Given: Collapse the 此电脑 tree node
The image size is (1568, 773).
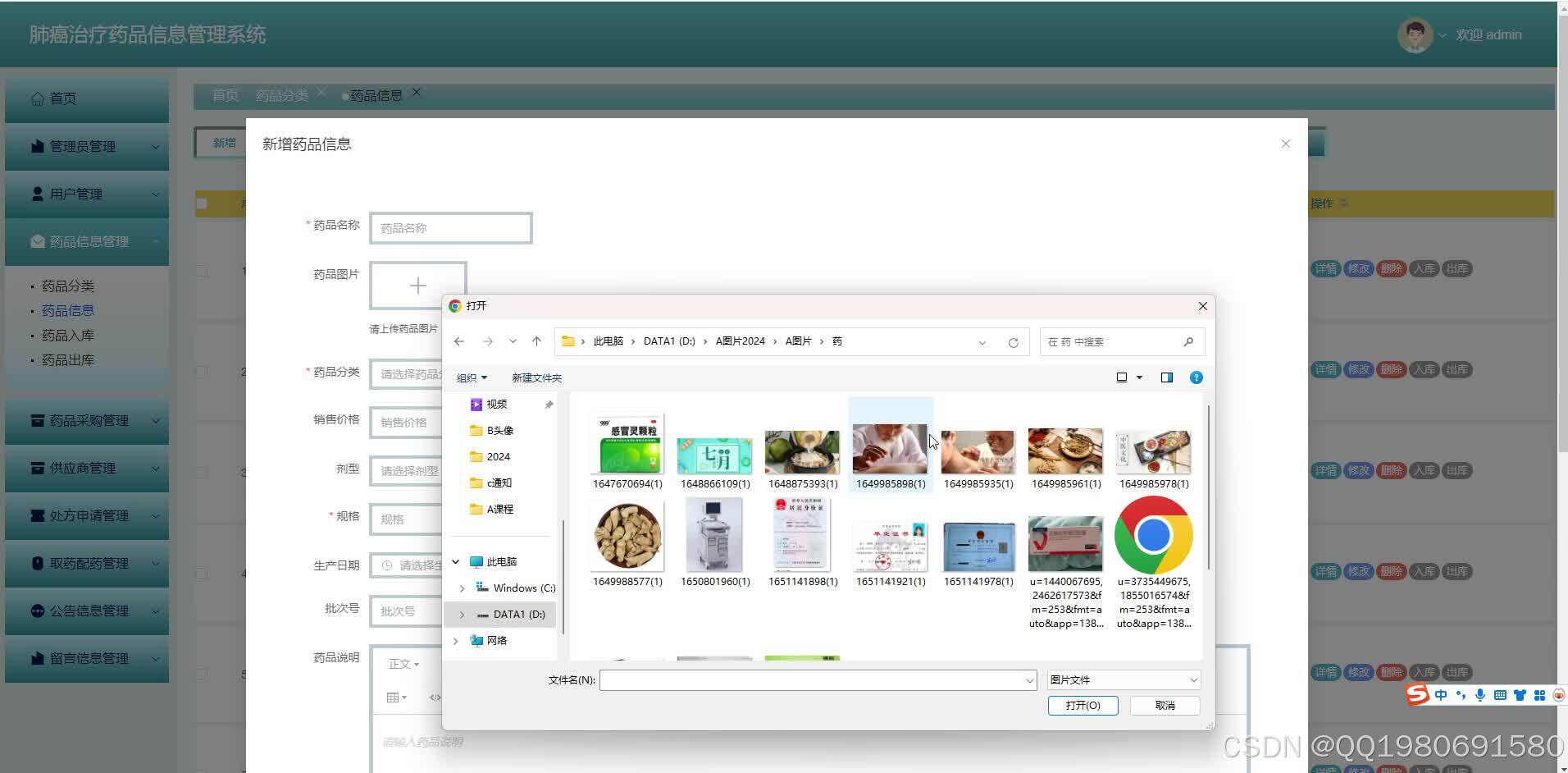Looking at the screenshot, I should (456, 561).
